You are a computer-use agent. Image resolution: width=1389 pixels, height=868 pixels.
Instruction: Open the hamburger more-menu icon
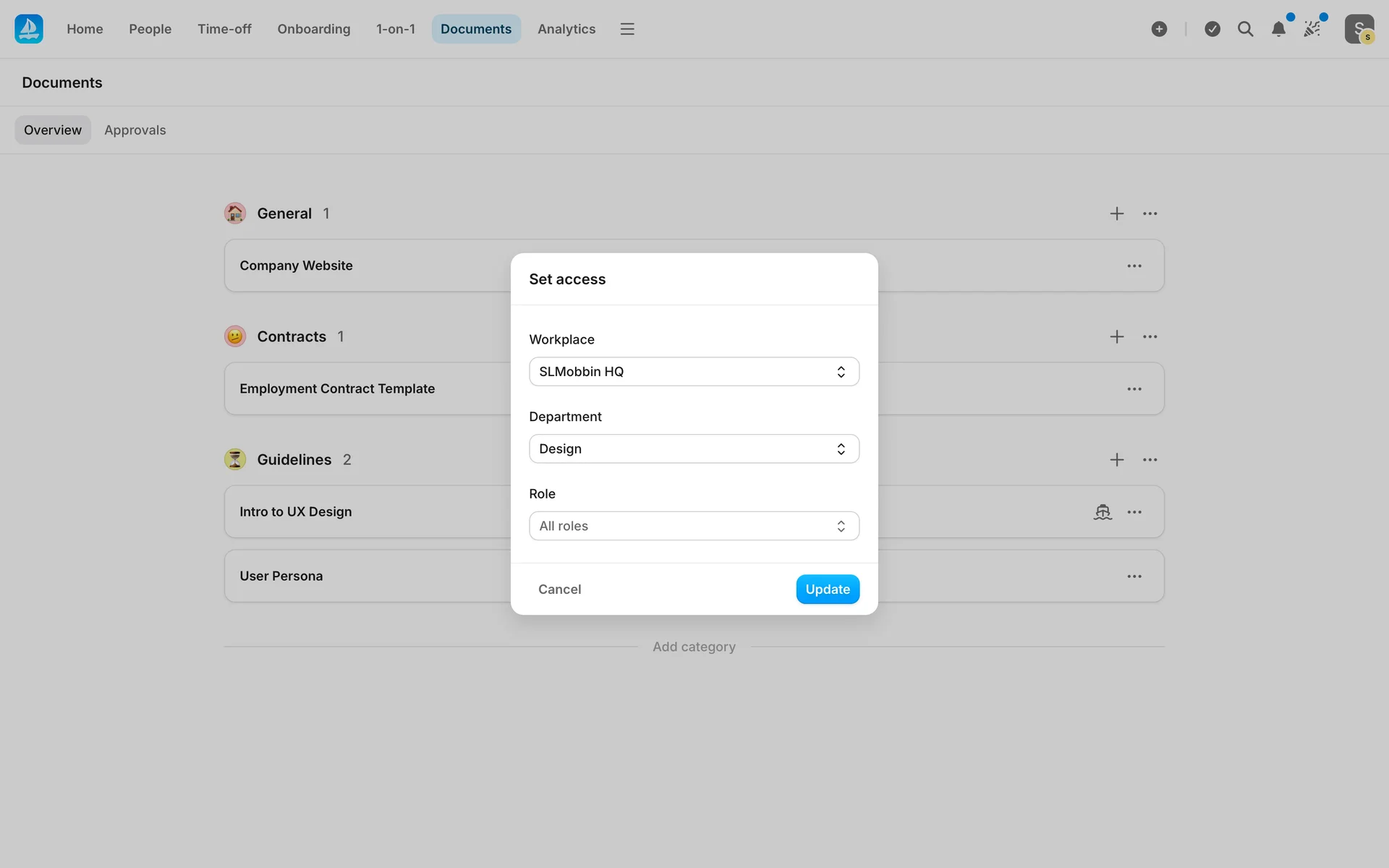tap(627, 29)
